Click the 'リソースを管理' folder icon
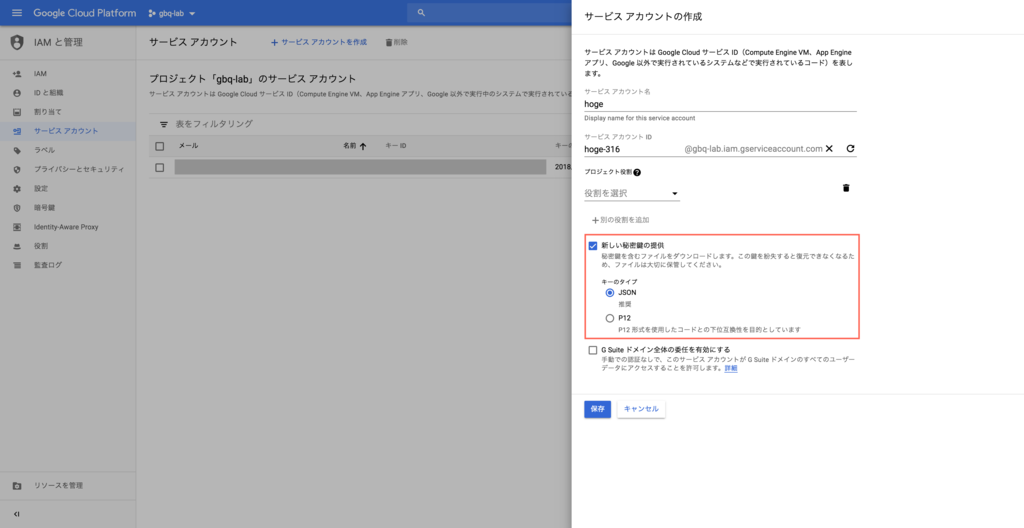 (x=18, y=486)
